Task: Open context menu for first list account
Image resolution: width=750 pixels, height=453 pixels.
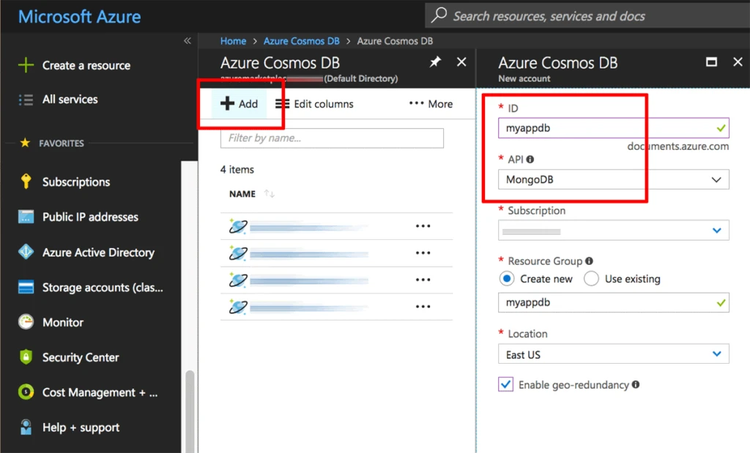Action: [423, 226]
